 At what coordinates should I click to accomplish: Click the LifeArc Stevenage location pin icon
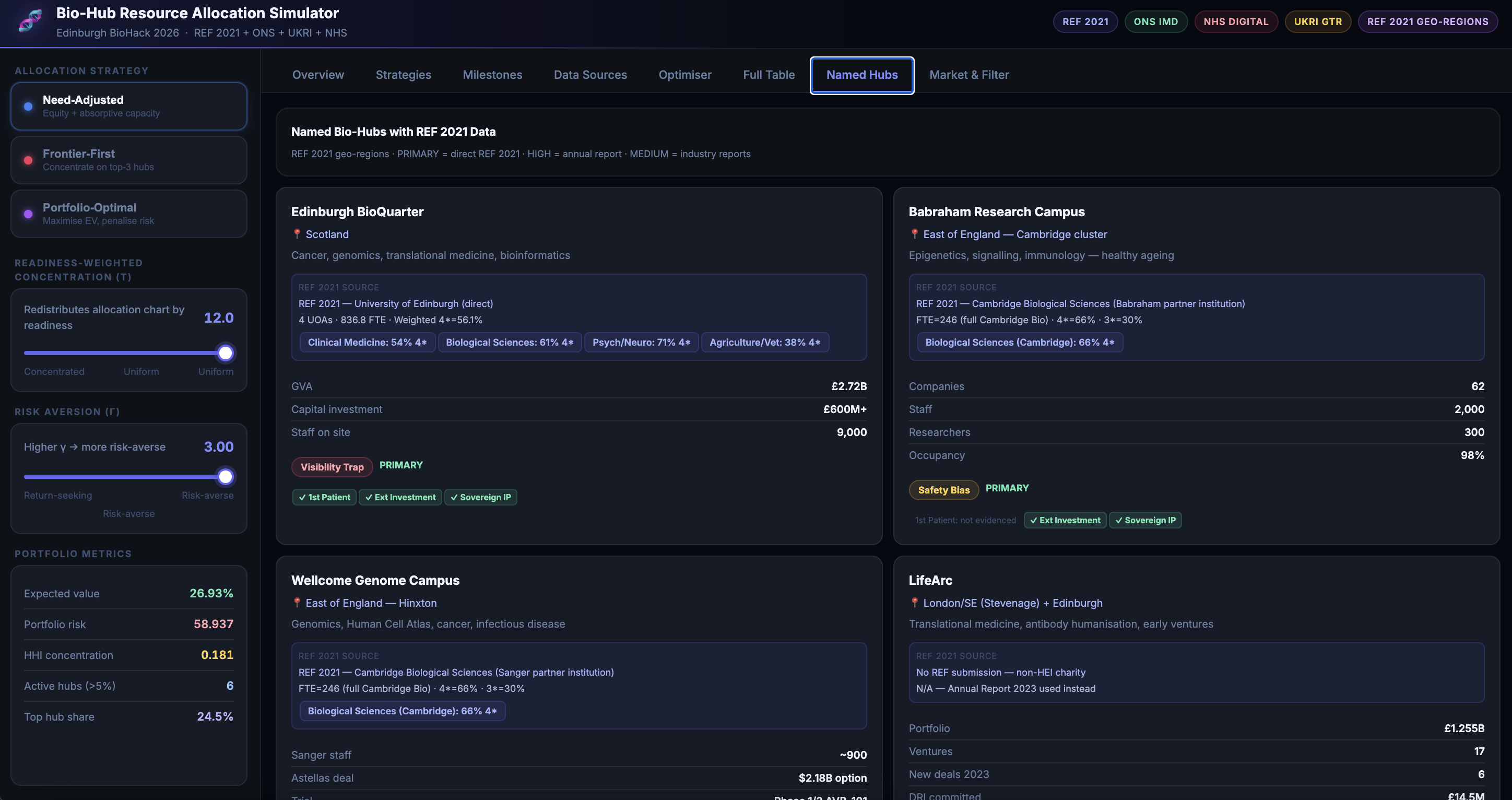pos(915,602)
